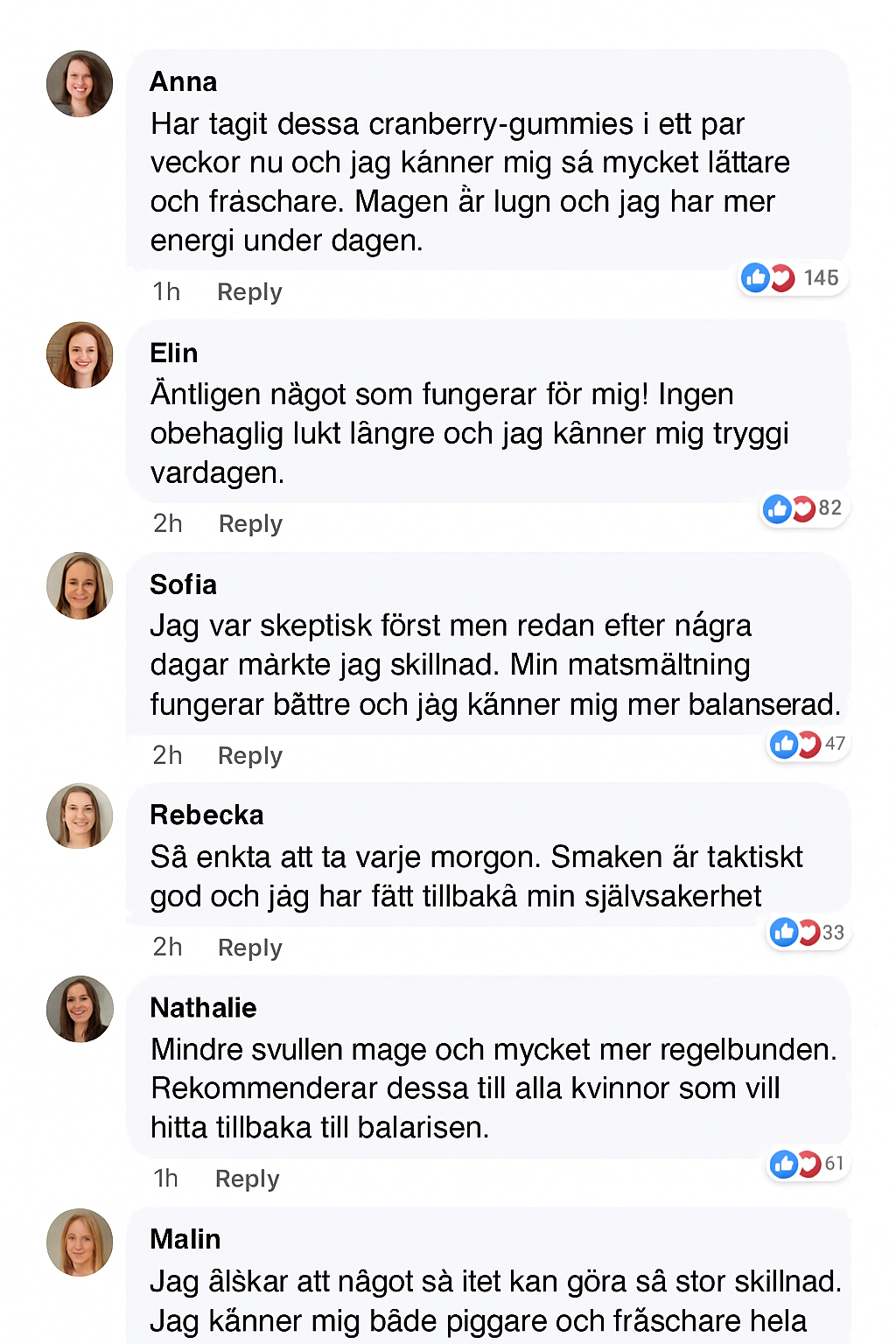This screenshot has width=896, height=1344.
Task: Reply to Rebecka's comment
Action: pos(250,948)
